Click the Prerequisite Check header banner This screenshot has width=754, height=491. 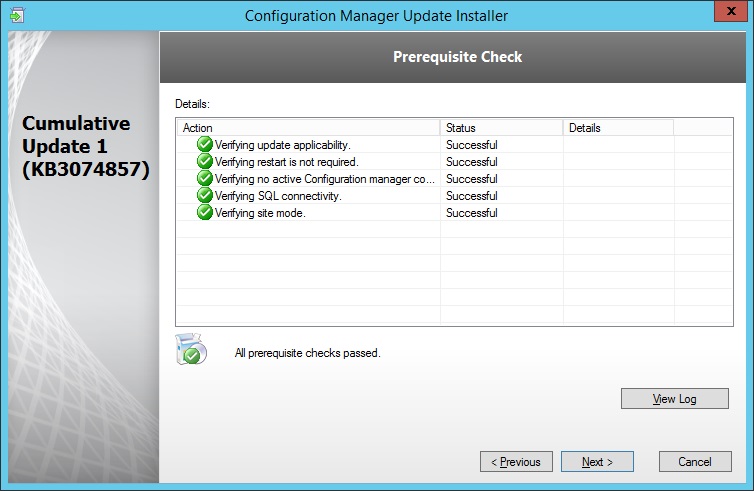click(457, 57)
